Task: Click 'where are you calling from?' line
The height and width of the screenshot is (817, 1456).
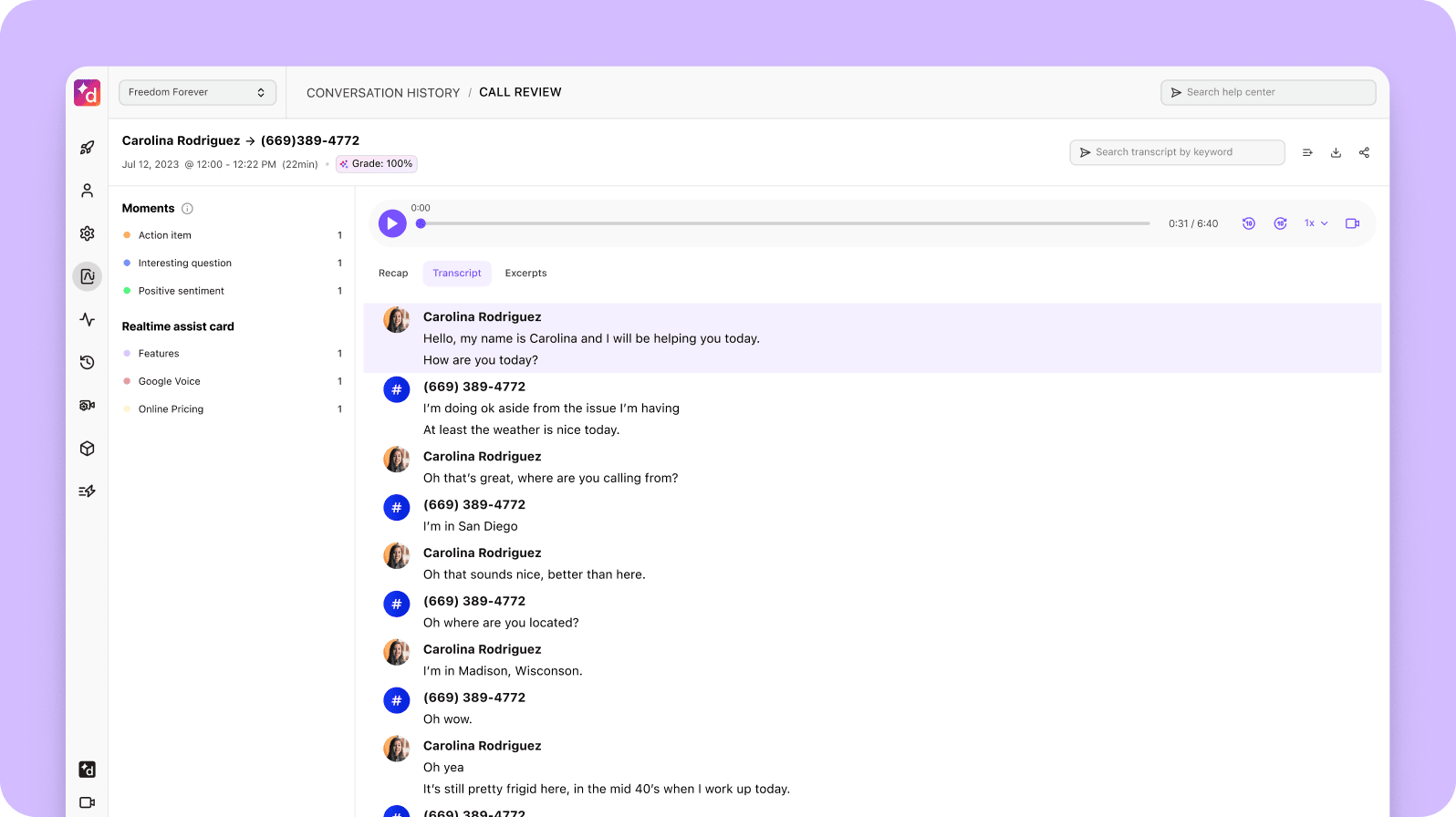Action: click(551, 479)
